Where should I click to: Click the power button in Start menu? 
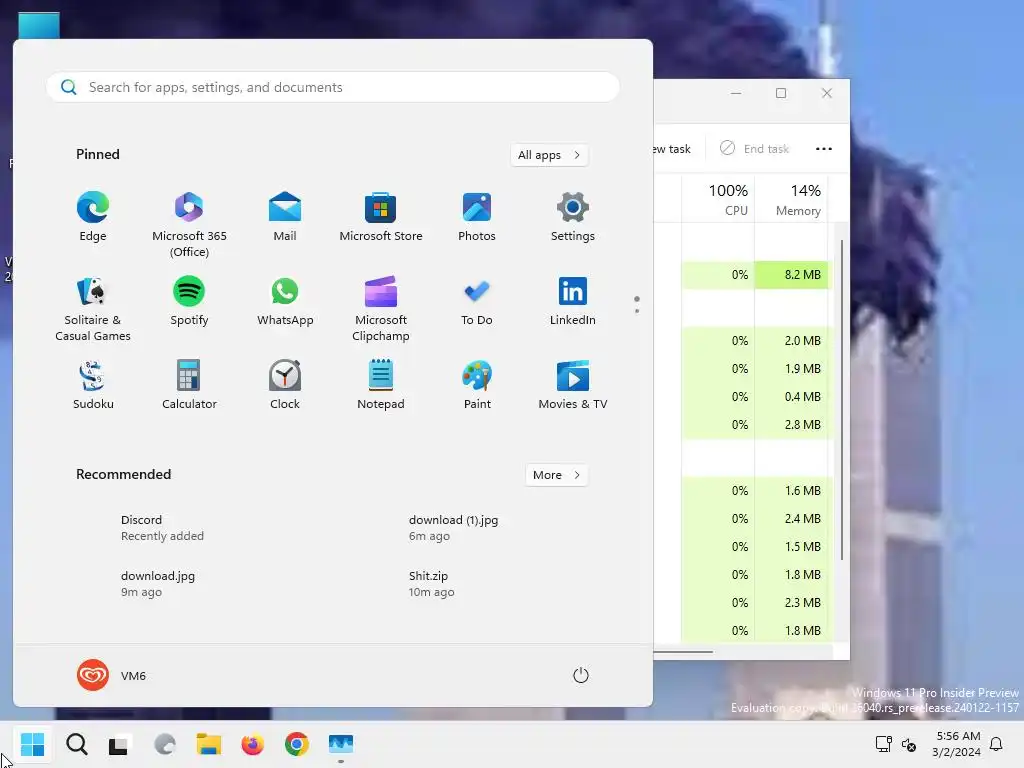pos(581,675)
